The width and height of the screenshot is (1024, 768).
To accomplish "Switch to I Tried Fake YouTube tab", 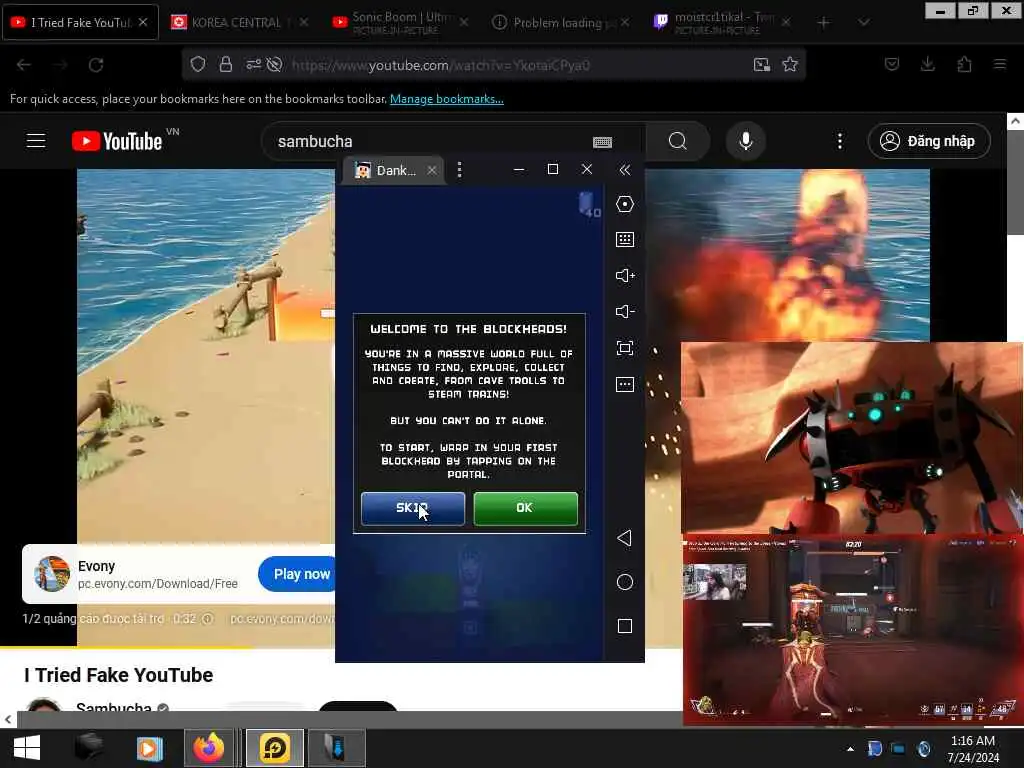I will point(80,22).
